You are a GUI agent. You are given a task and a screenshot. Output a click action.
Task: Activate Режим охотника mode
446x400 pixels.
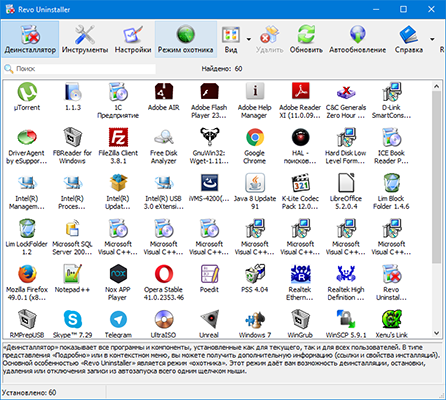(186, 39)
